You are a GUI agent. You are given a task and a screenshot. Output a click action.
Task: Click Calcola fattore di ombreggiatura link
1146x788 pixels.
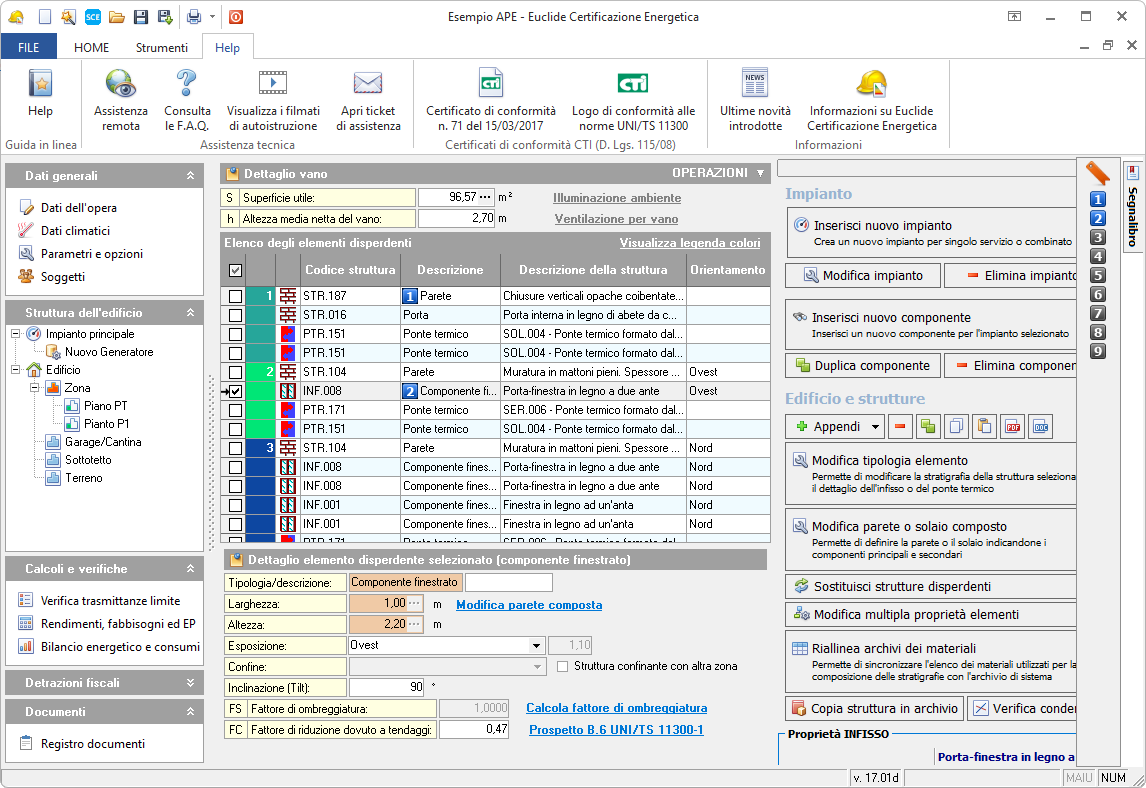pyautogui.click(x=616, y=708)
